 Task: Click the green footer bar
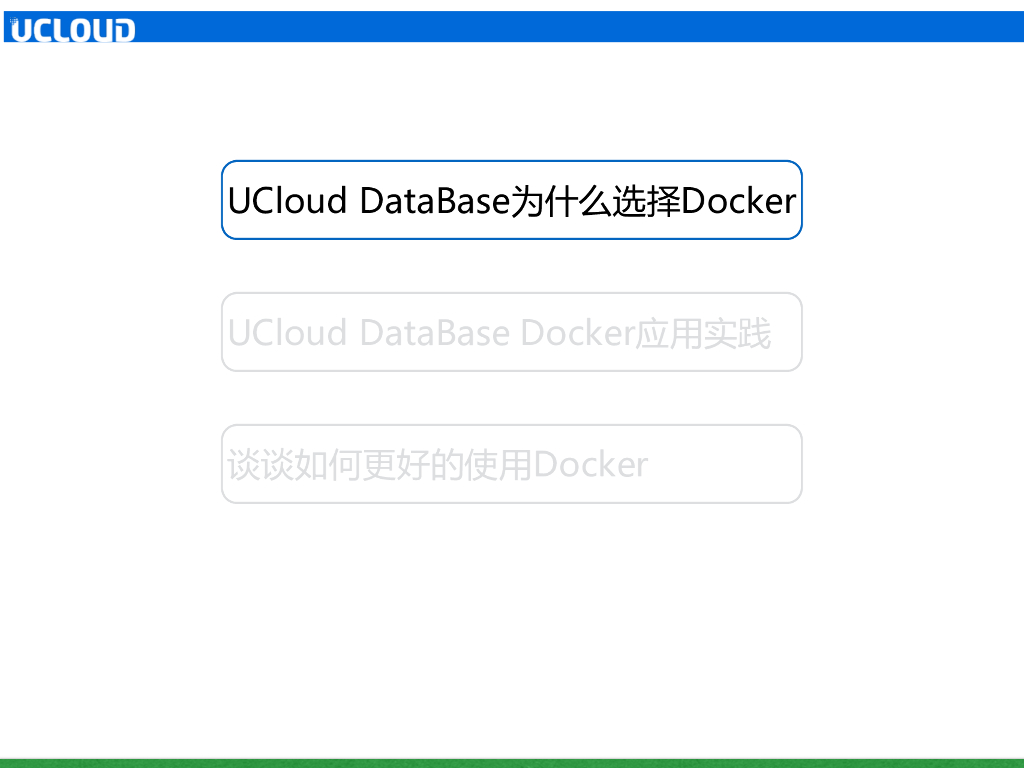pyautogui.click(x=512, y=762)
